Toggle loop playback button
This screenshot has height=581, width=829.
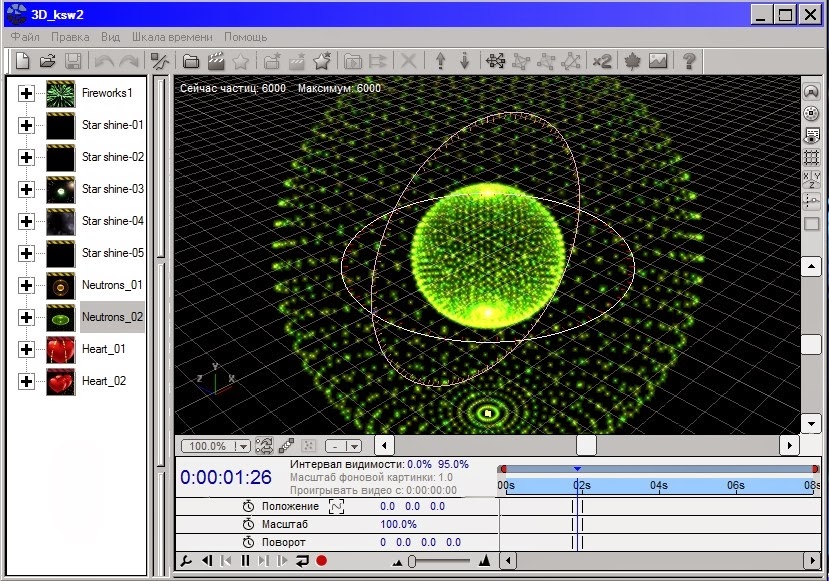click(x=302, y=561)
